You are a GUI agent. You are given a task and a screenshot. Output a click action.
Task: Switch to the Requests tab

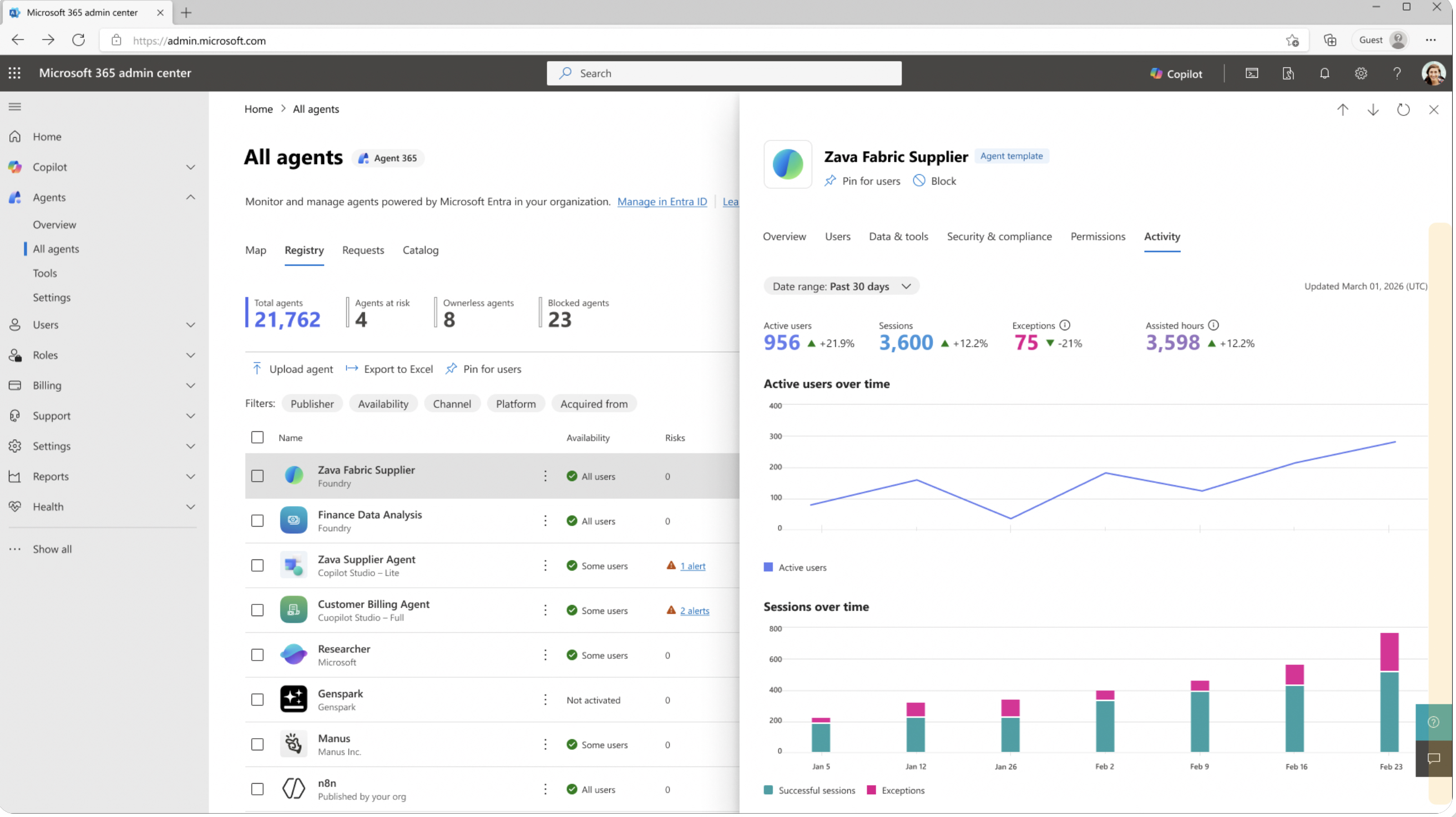(x=363, y=250)
